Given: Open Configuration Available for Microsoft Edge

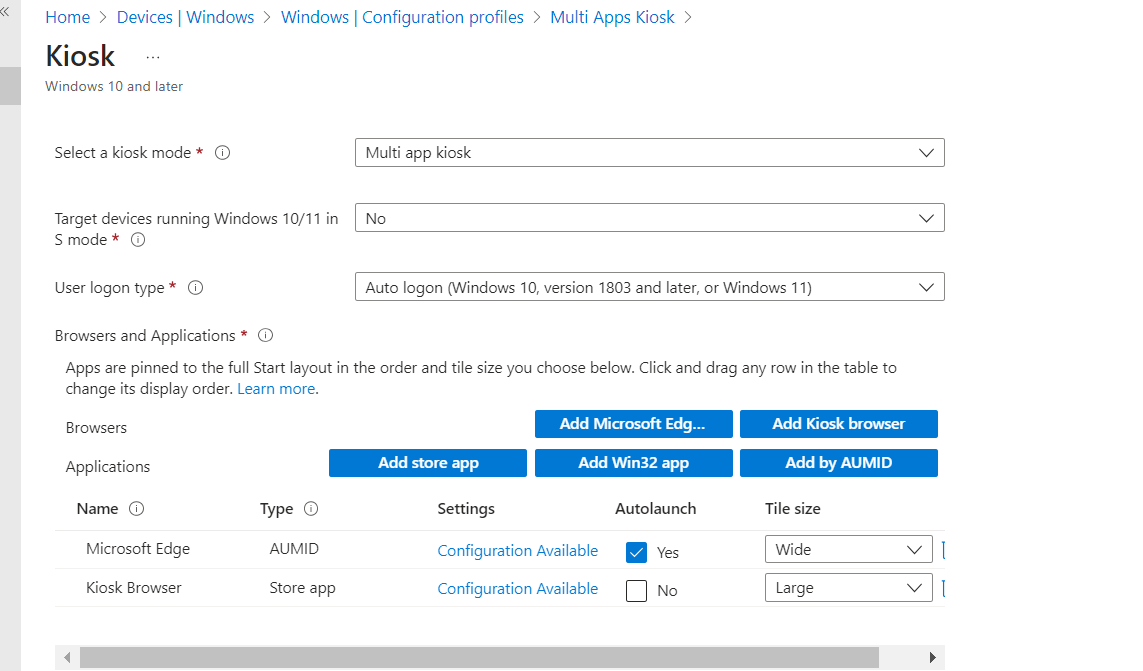Looking at the screenshot, I should 518,551.
